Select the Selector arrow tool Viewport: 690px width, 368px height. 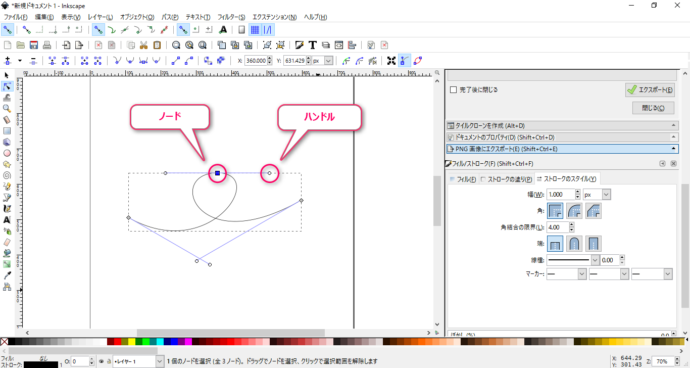tap(7, 75)
